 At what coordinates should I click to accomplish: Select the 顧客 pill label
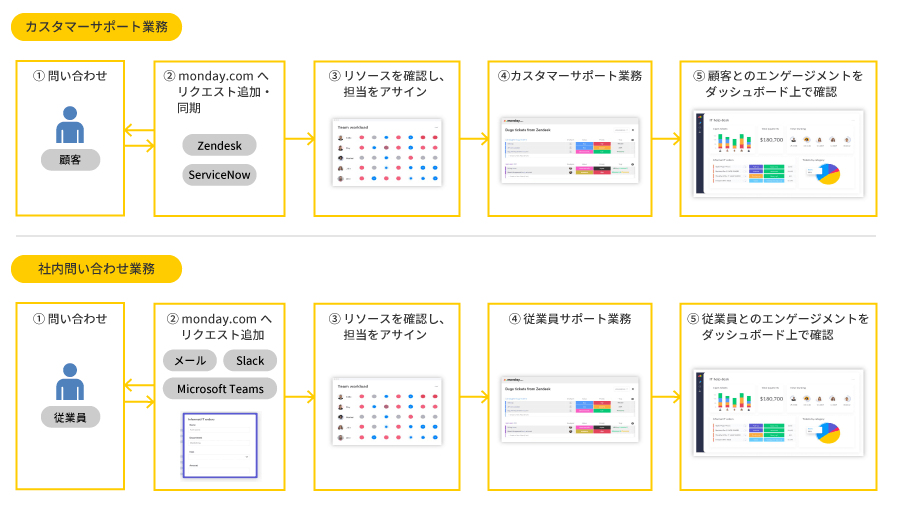[x=70, y=160]
